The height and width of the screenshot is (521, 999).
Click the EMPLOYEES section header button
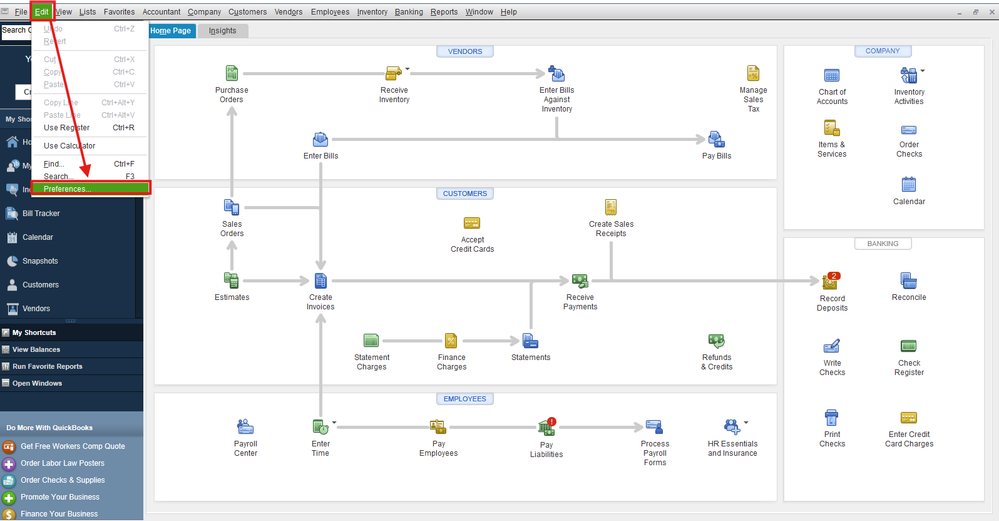pyautogui.click(x=464, y=399)
